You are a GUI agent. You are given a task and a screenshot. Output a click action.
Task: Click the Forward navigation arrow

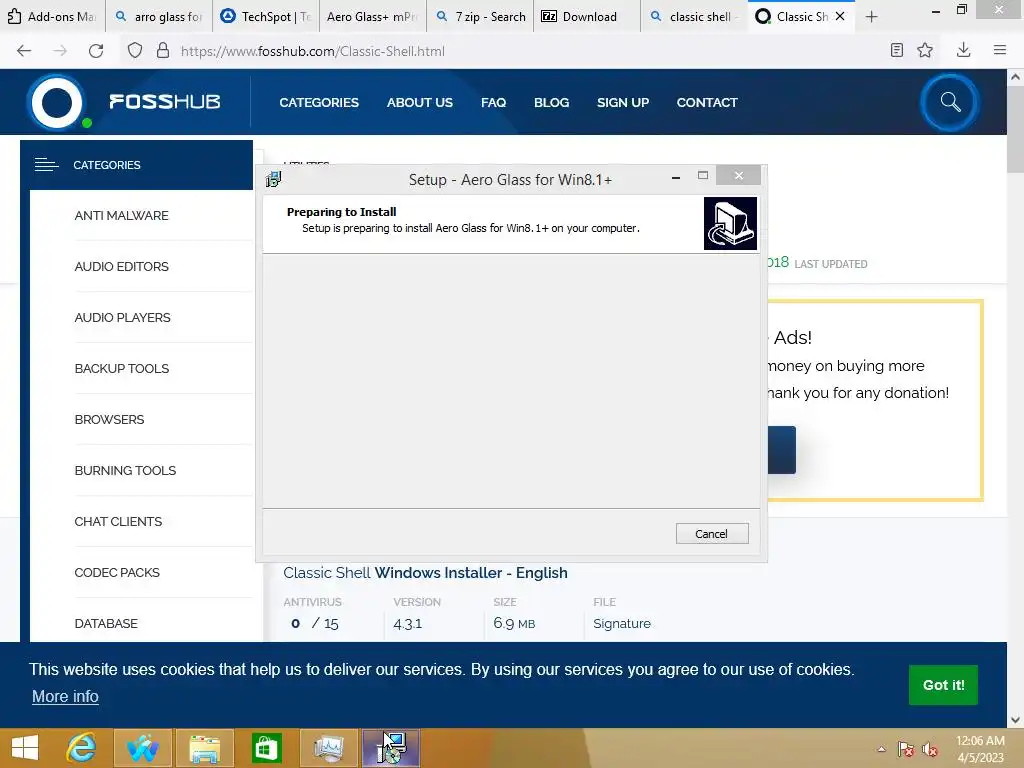[x=60, y=51]
